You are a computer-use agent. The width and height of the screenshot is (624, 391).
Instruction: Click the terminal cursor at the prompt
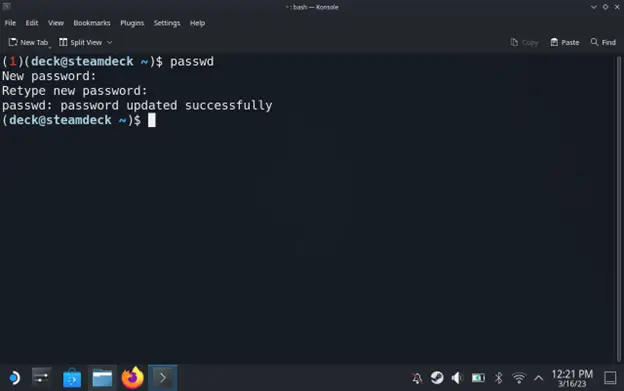152,120
